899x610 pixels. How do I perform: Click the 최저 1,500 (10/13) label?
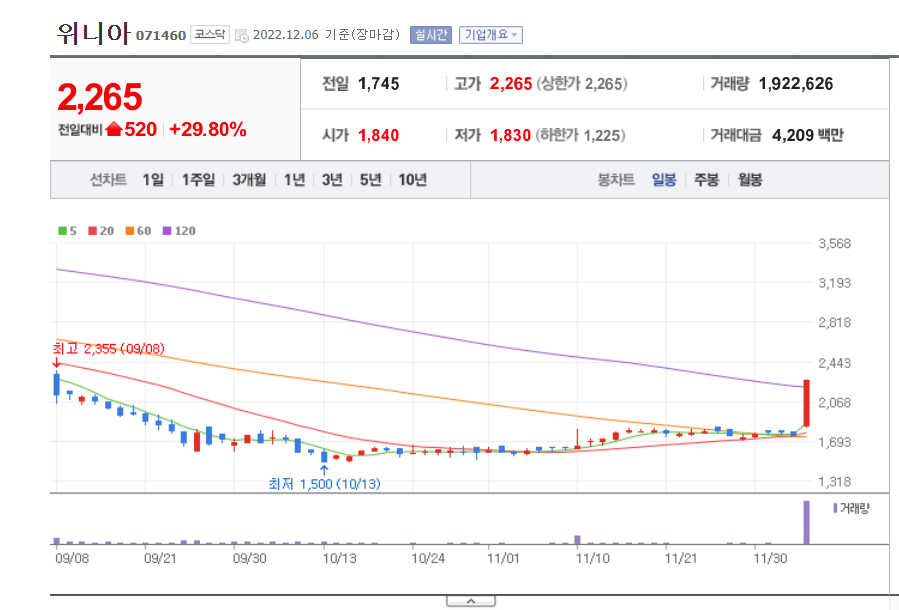point(325,484)
